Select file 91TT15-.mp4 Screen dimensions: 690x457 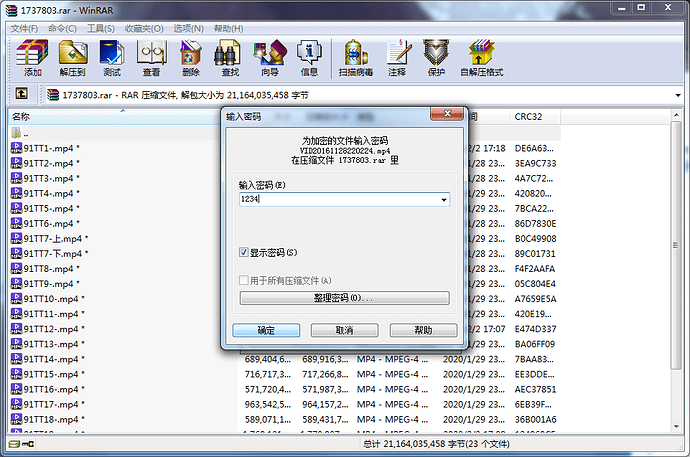click(x=48, y=374)
